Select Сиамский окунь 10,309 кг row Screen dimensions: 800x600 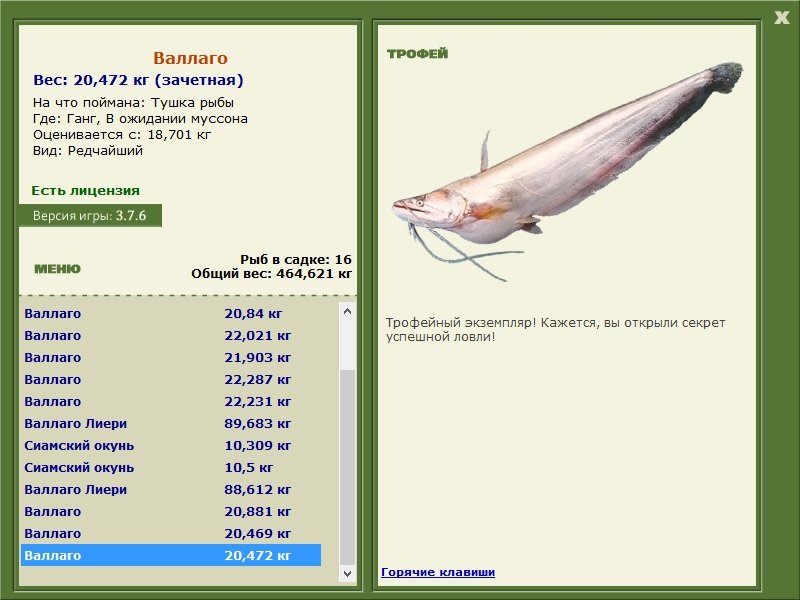[171, 445]
